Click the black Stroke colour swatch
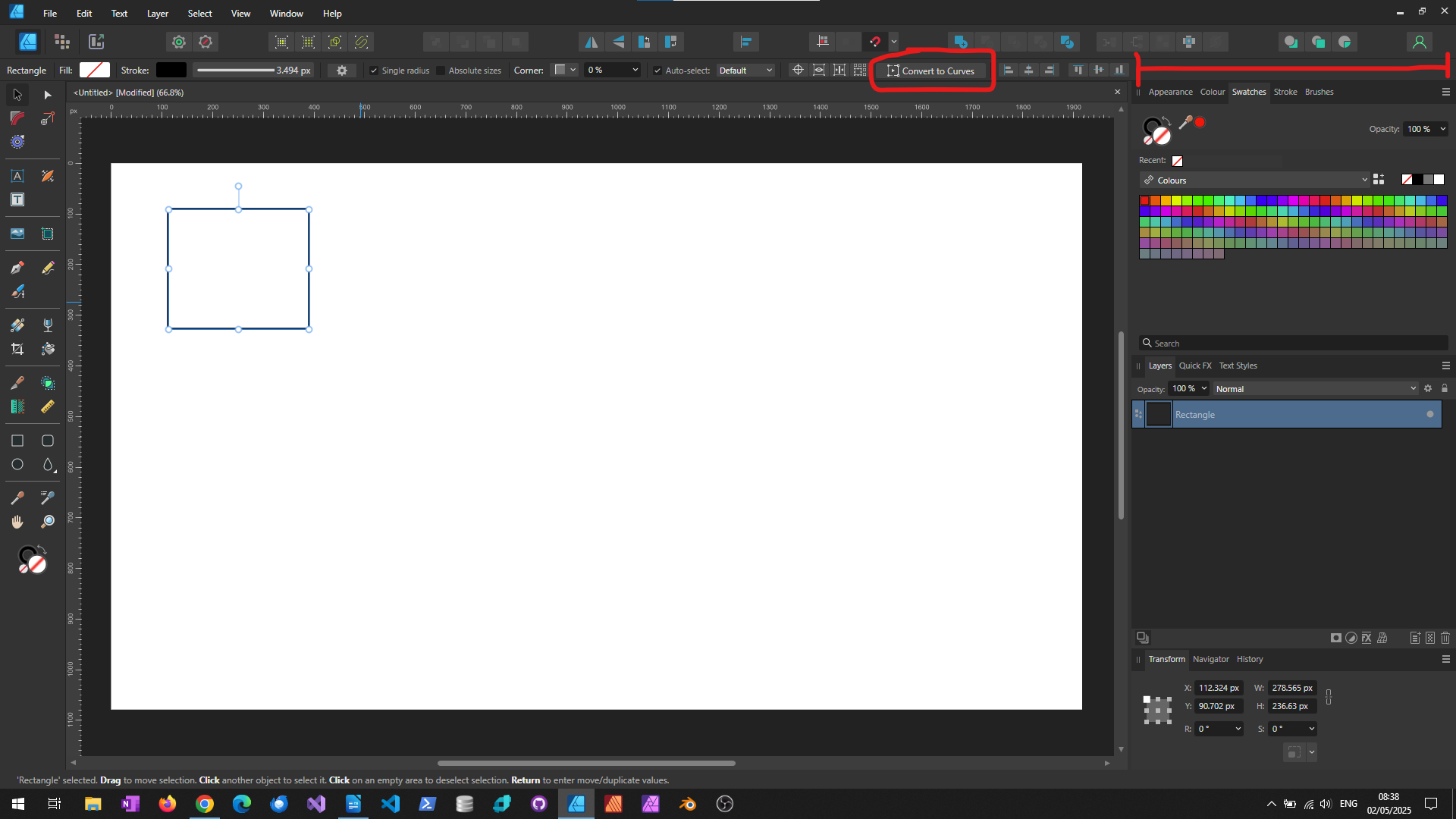Viewport: 1456px width, 819px height. [171, 70]
